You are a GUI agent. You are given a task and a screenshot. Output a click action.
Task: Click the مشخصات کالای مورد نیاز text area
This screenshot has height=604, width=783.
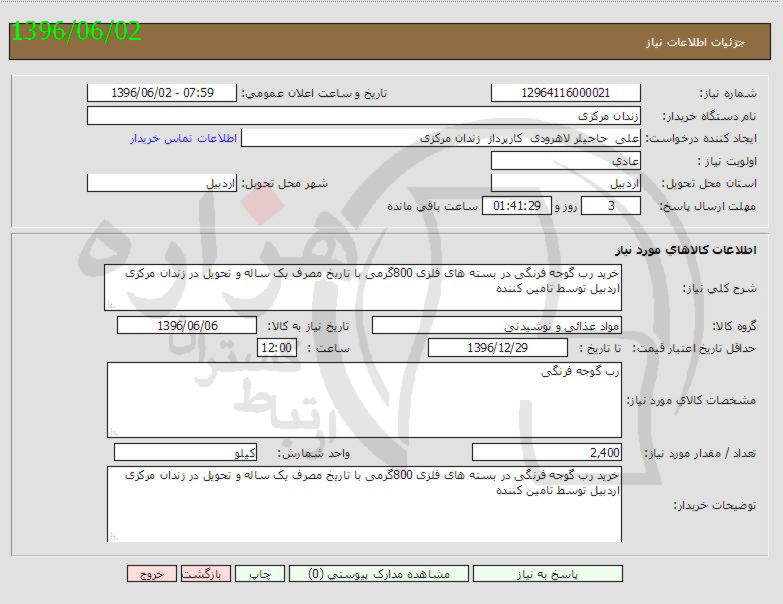[365, 400]
